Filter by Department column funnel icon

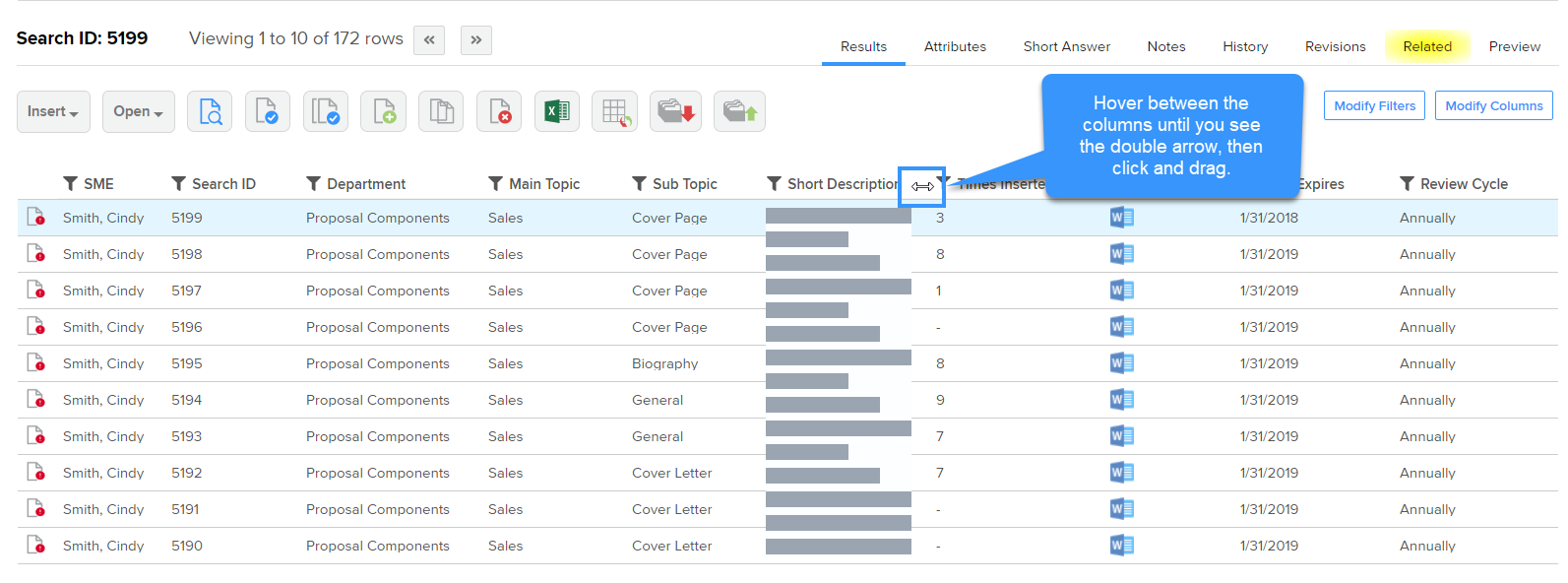(313, 183)
